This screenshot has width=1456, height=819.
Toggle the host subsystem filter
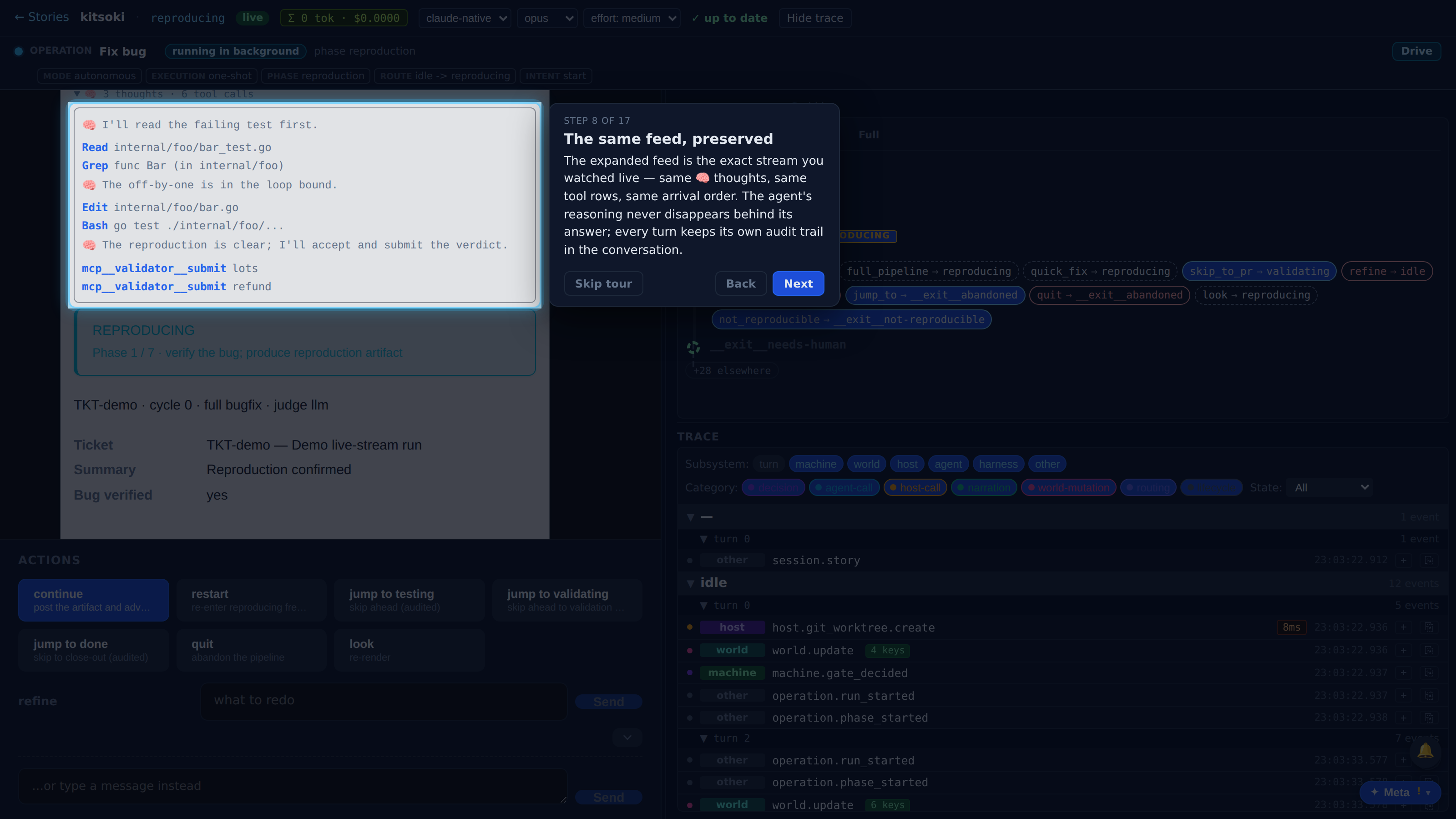[x=907, y=464]
